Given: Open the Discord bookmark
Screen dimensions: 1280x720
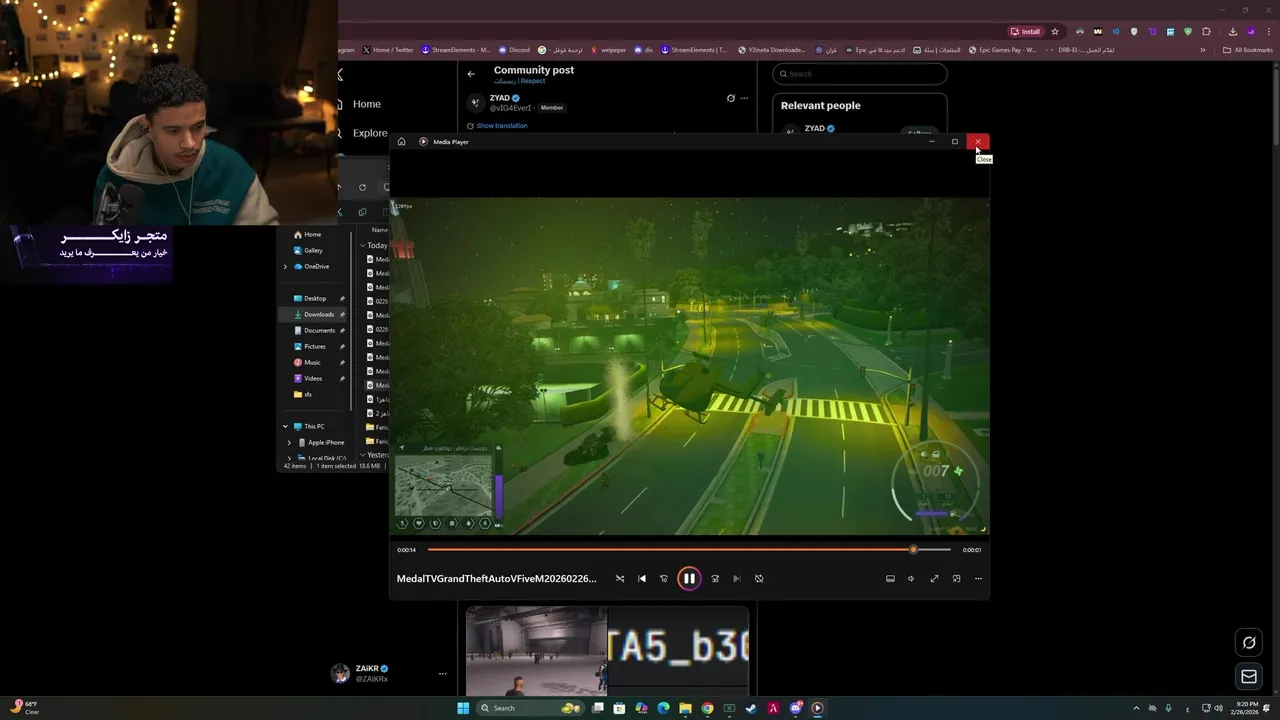Looking at the screenshot, I should (515, 50).
